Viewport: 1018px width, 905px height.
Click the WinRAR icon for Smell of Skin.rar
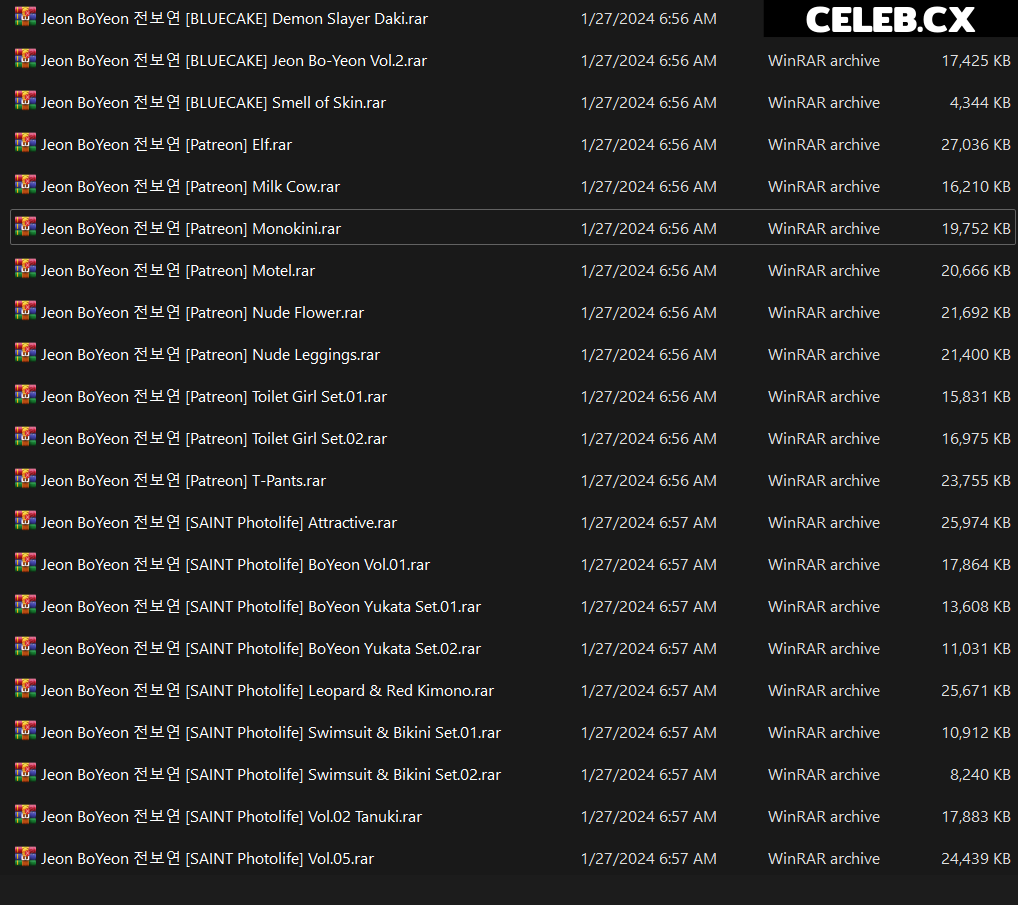tap(25, 101)
